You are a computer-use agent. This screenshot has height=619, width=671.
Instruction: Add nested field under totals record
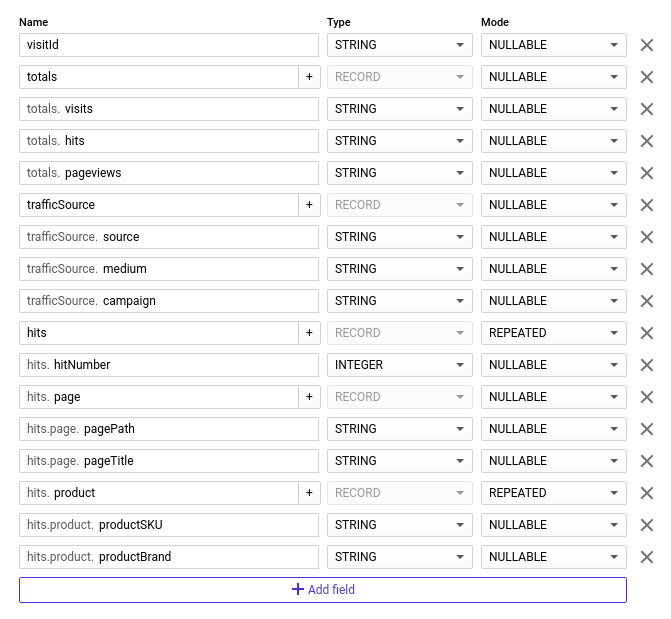308,77
